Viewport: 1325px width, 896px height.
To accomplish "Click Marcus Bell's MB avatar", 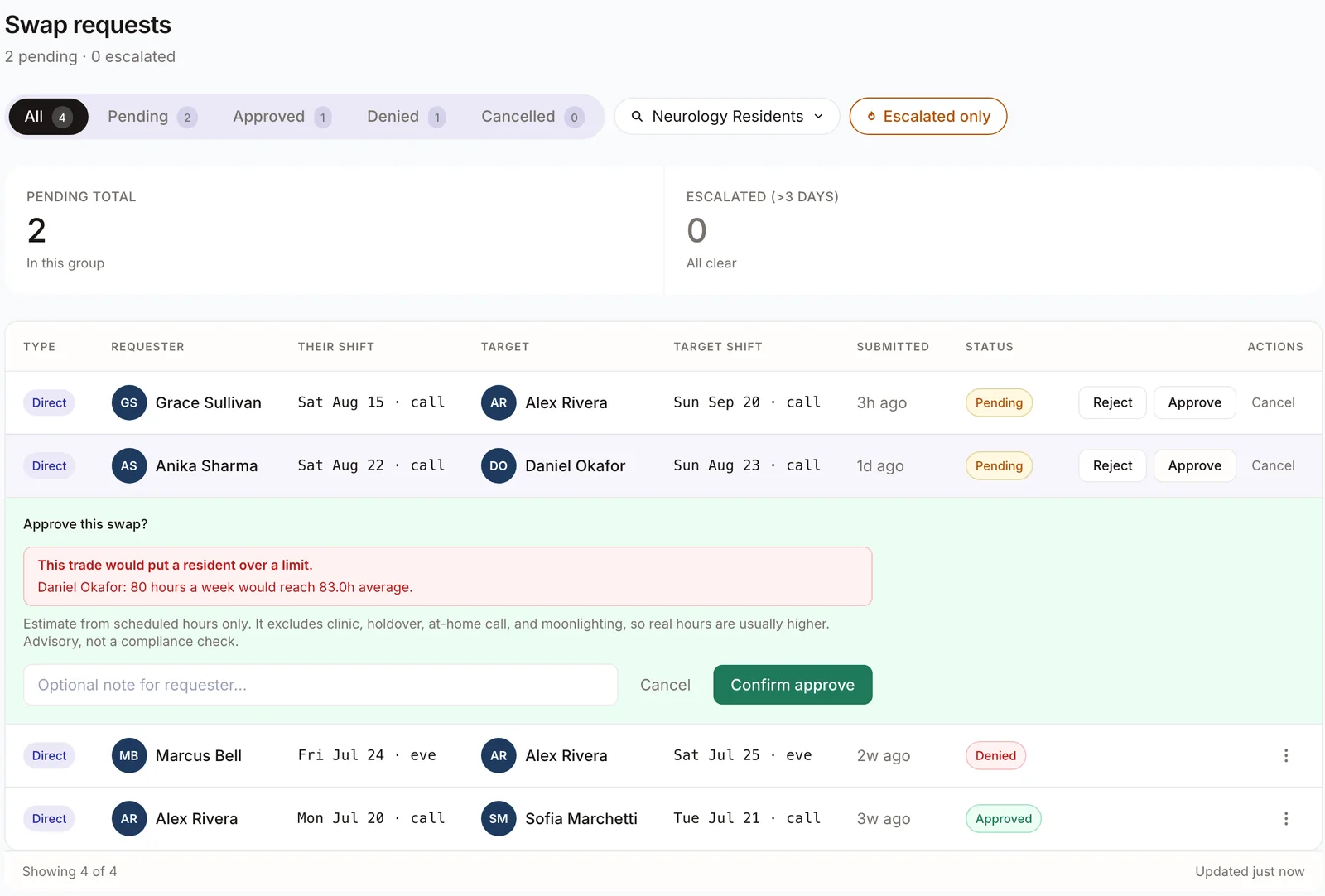I will point(129,755).
